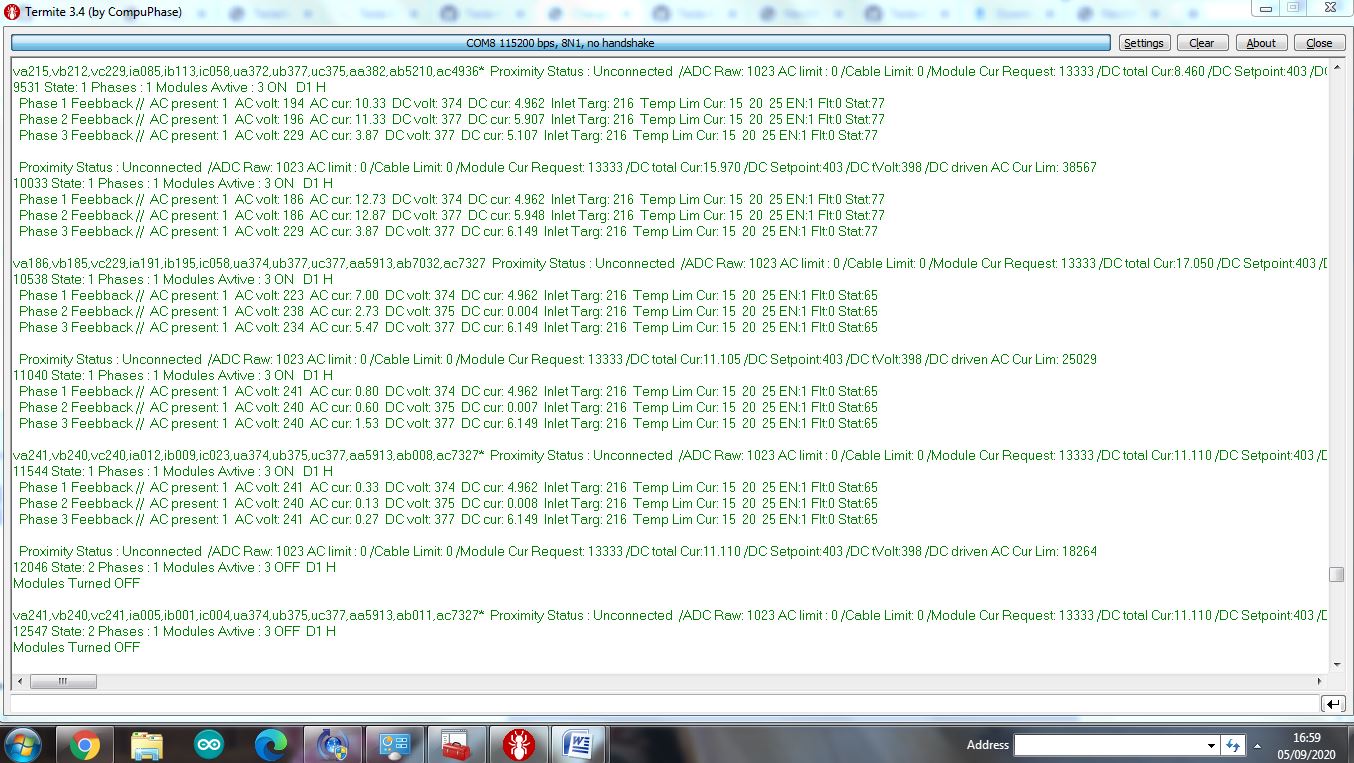Open the red toolbox taskbar icon
This screenshot has height=763, width=1354.
456,745
